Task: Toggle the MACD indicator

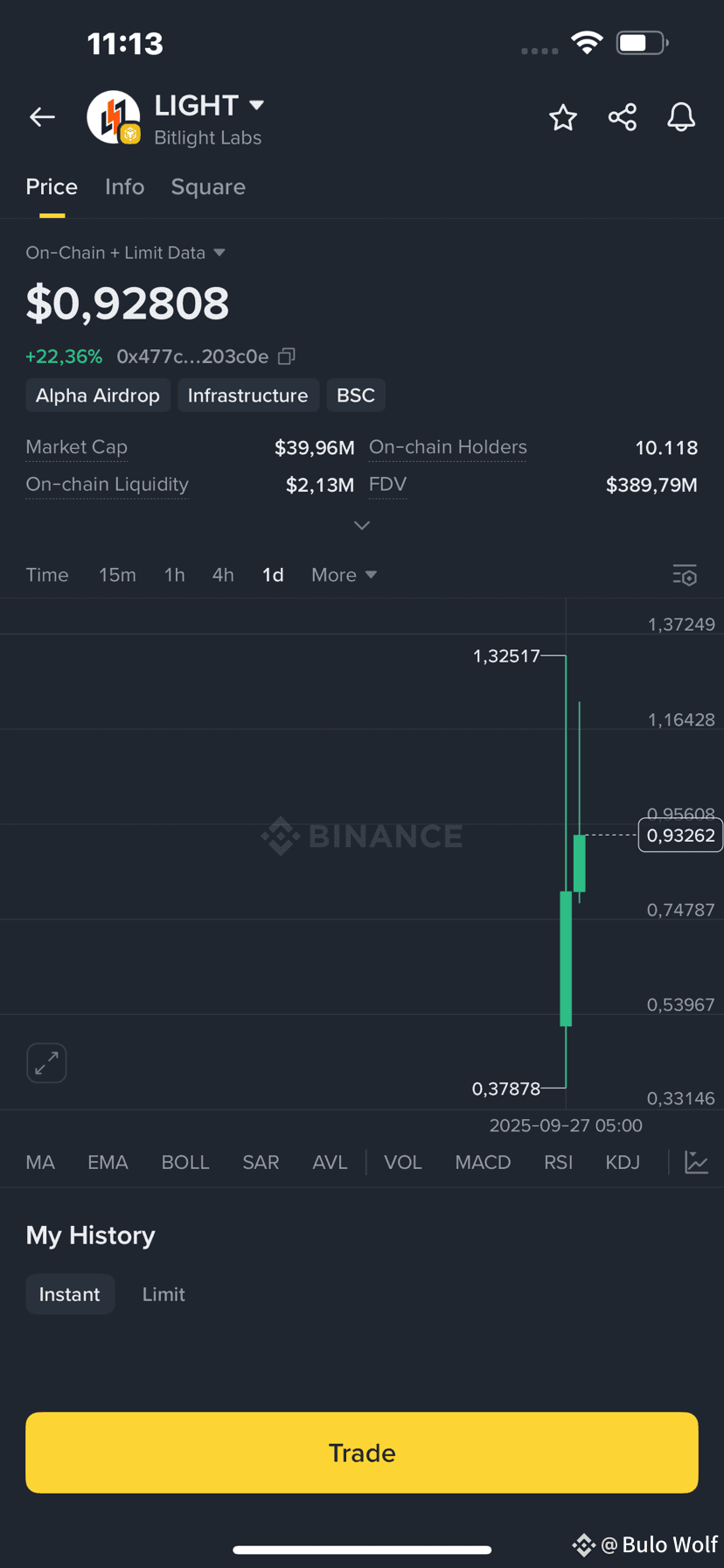Action: click(x=483, y=1162)
